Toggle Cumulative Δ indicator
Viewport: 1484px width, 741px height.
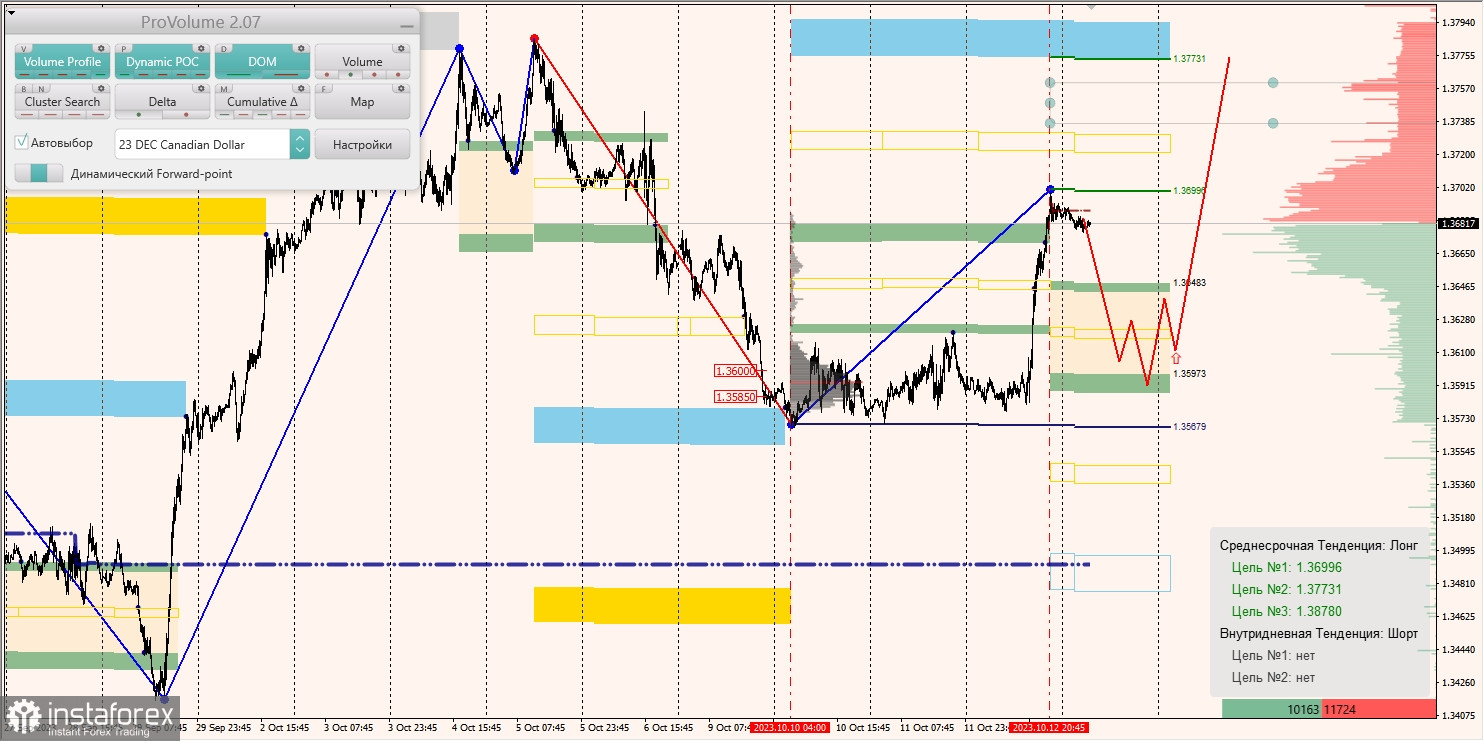click(262, 102)
